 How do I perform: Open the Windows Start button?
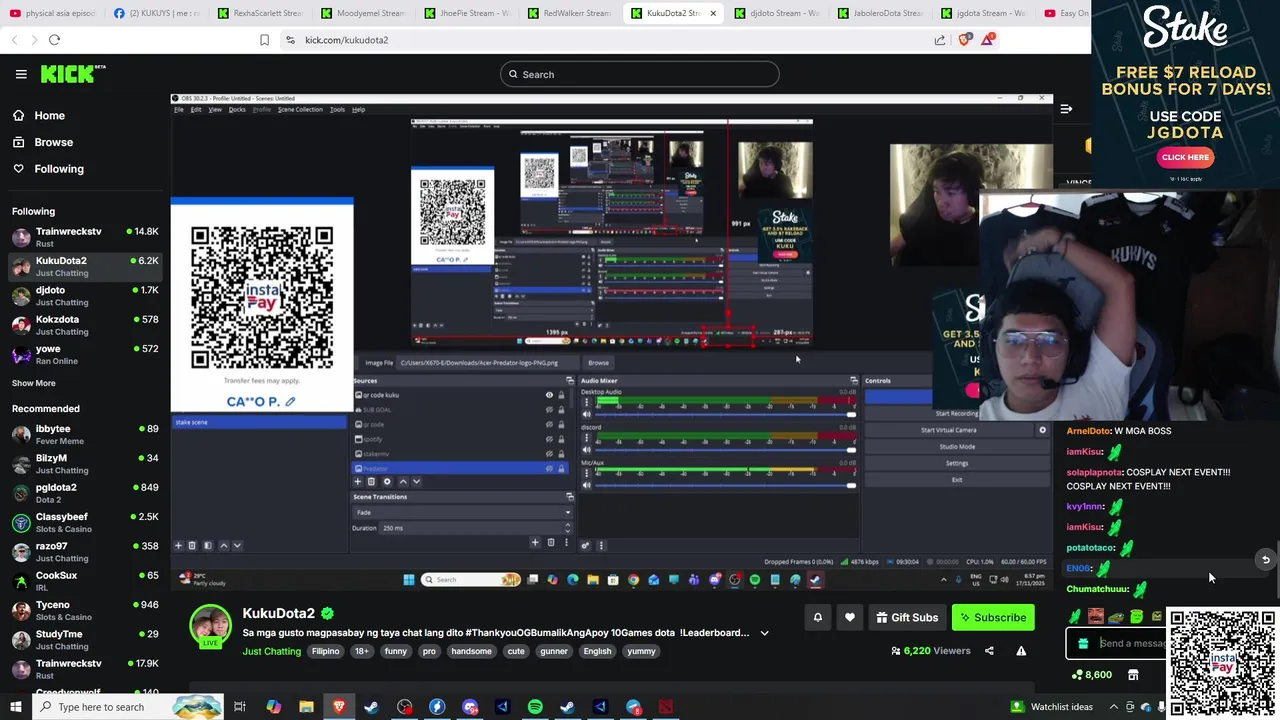point(15,707)
